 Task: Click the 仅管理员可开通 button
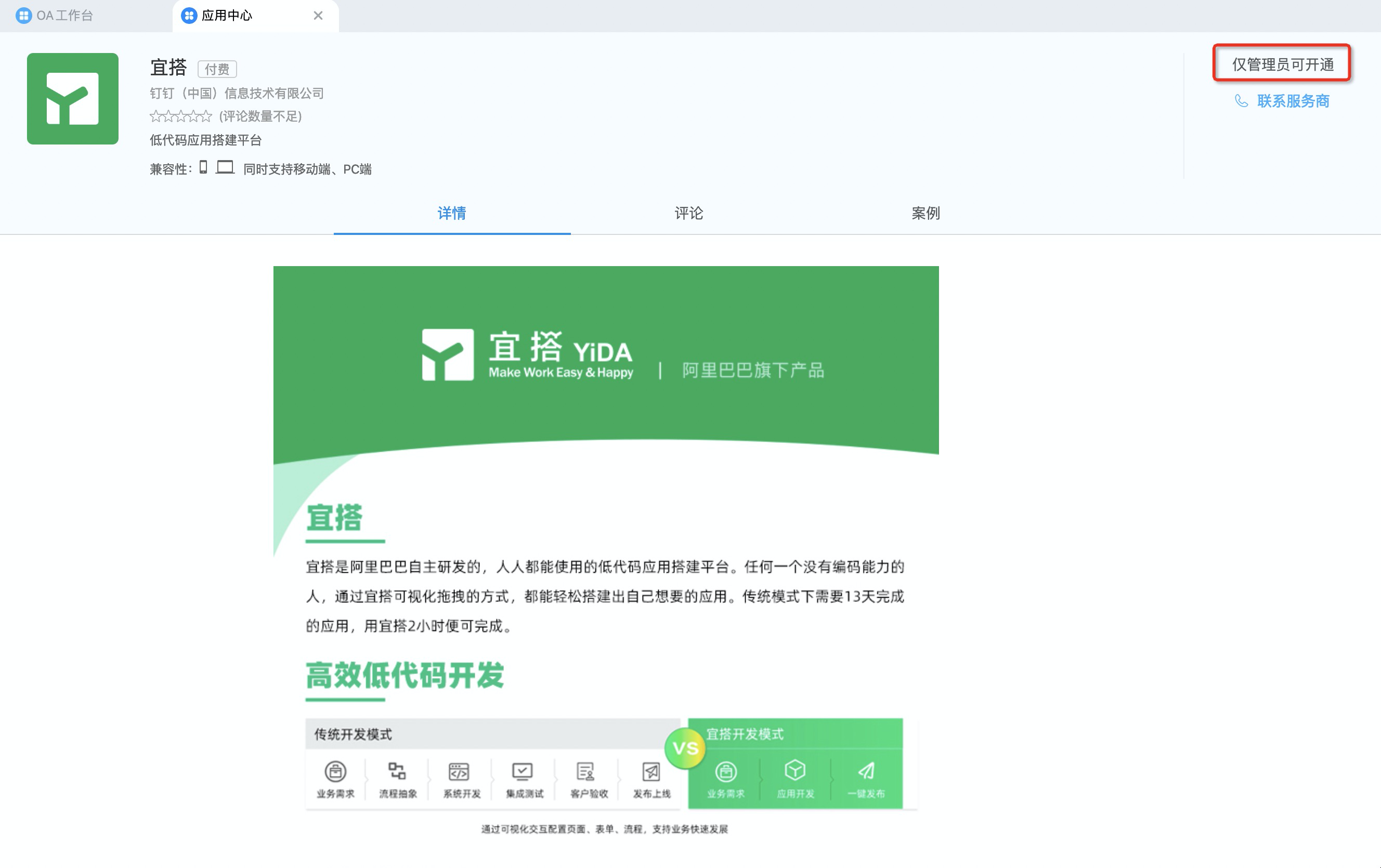coord(1282,63)
